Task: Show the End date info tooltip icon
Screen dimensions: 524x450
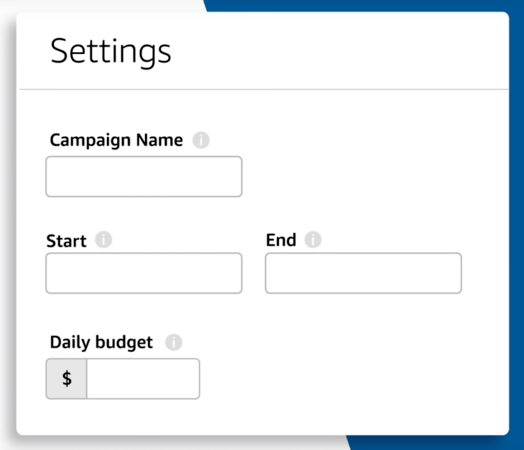Action: click(x=313, y=240)
